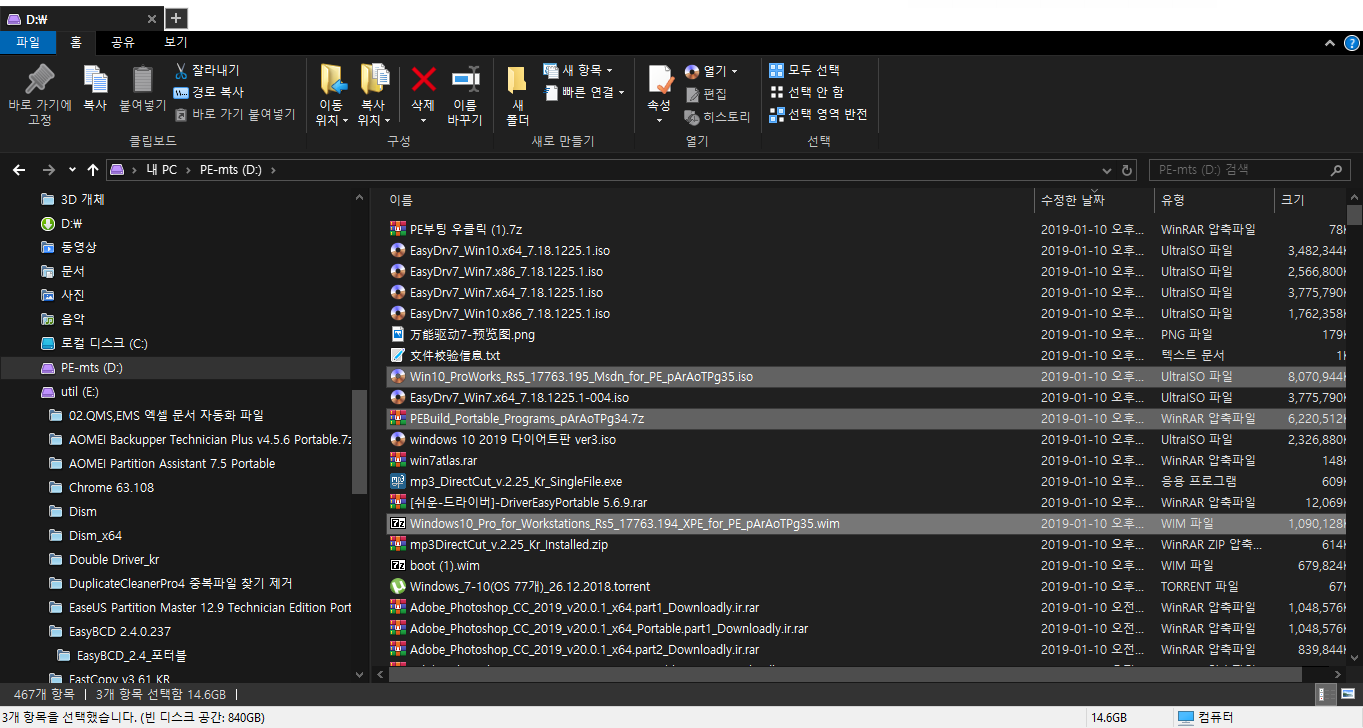Screen dimensions: 1363x728
Task: Click 내 PC in the address breadcrumb
Action: click(161, 170)
